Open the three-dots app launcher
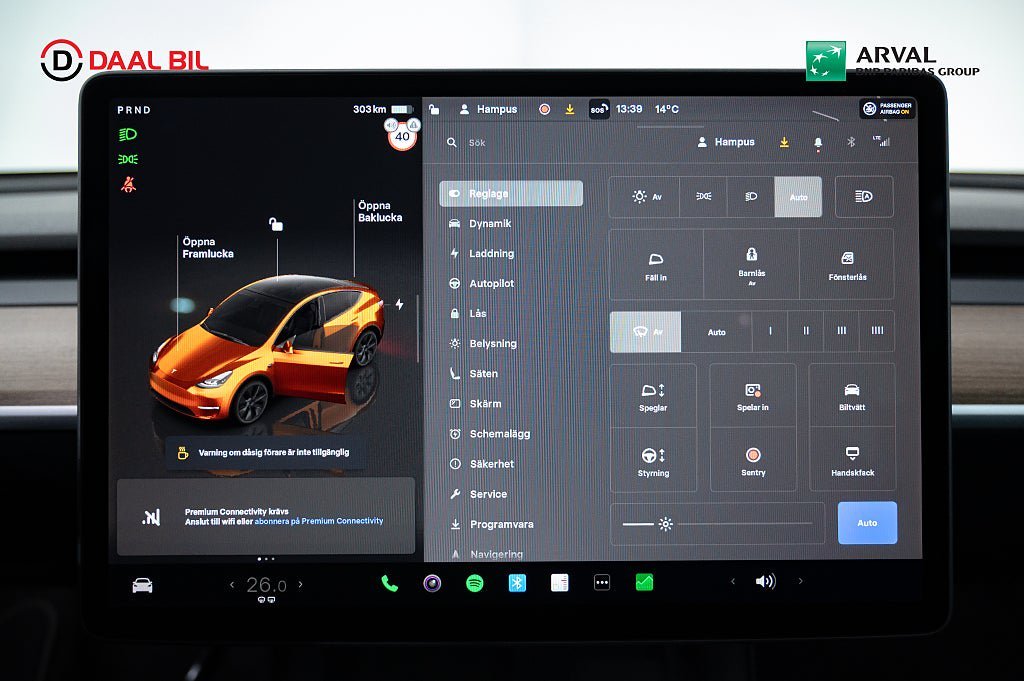1024x681 pixels. [x=602, y=583]
